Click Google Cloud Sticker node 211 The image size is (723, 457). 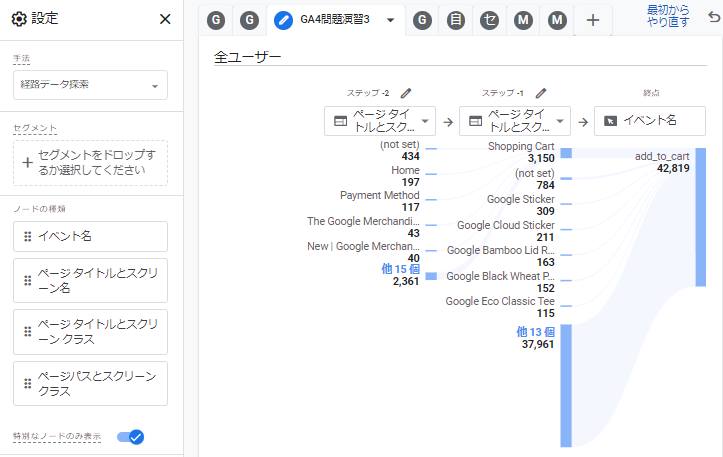tap(506, 231)
